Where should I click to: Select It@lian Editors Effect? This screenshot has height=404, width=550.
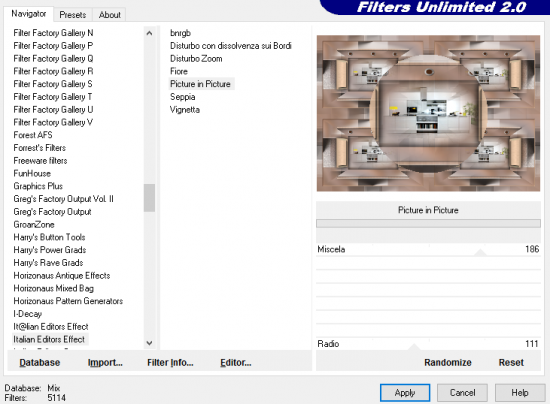tap(51, 326)
